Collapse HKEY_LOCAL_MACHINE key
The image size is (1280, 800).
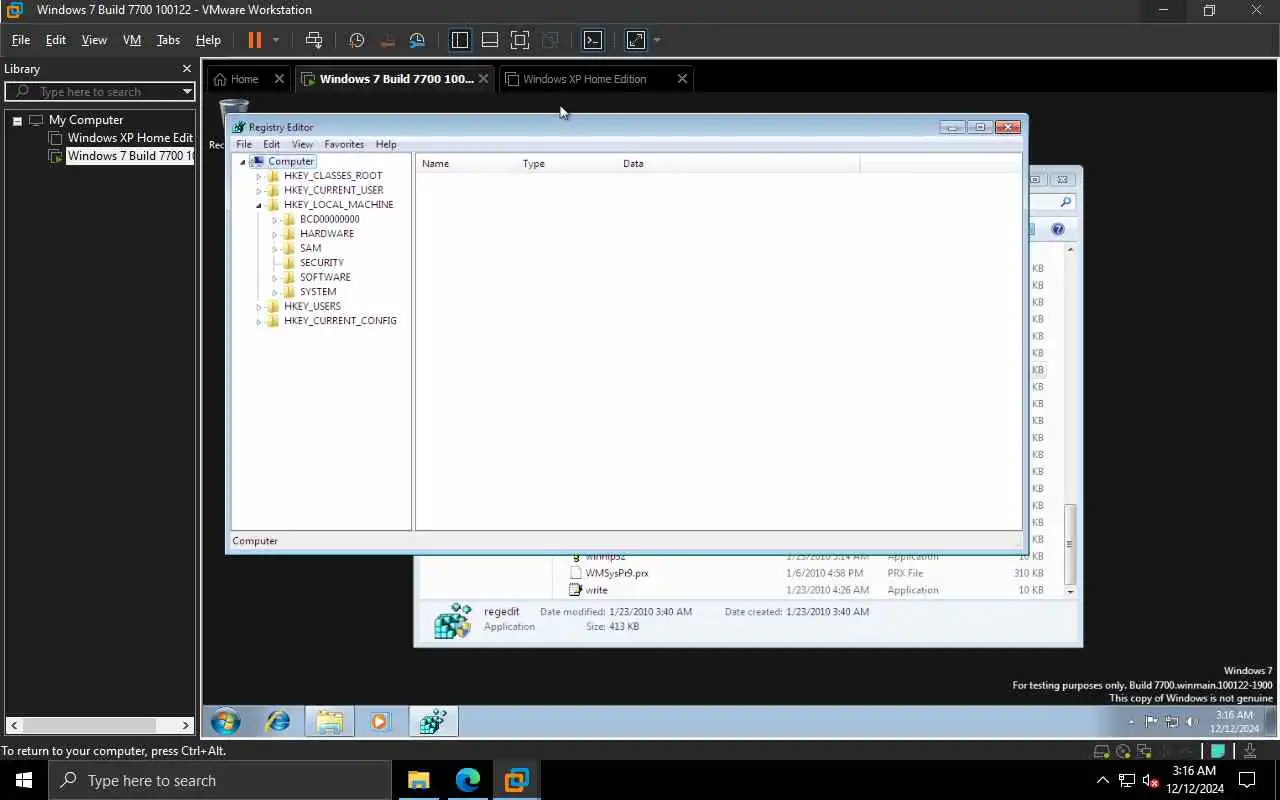click(x=258, y=205)
